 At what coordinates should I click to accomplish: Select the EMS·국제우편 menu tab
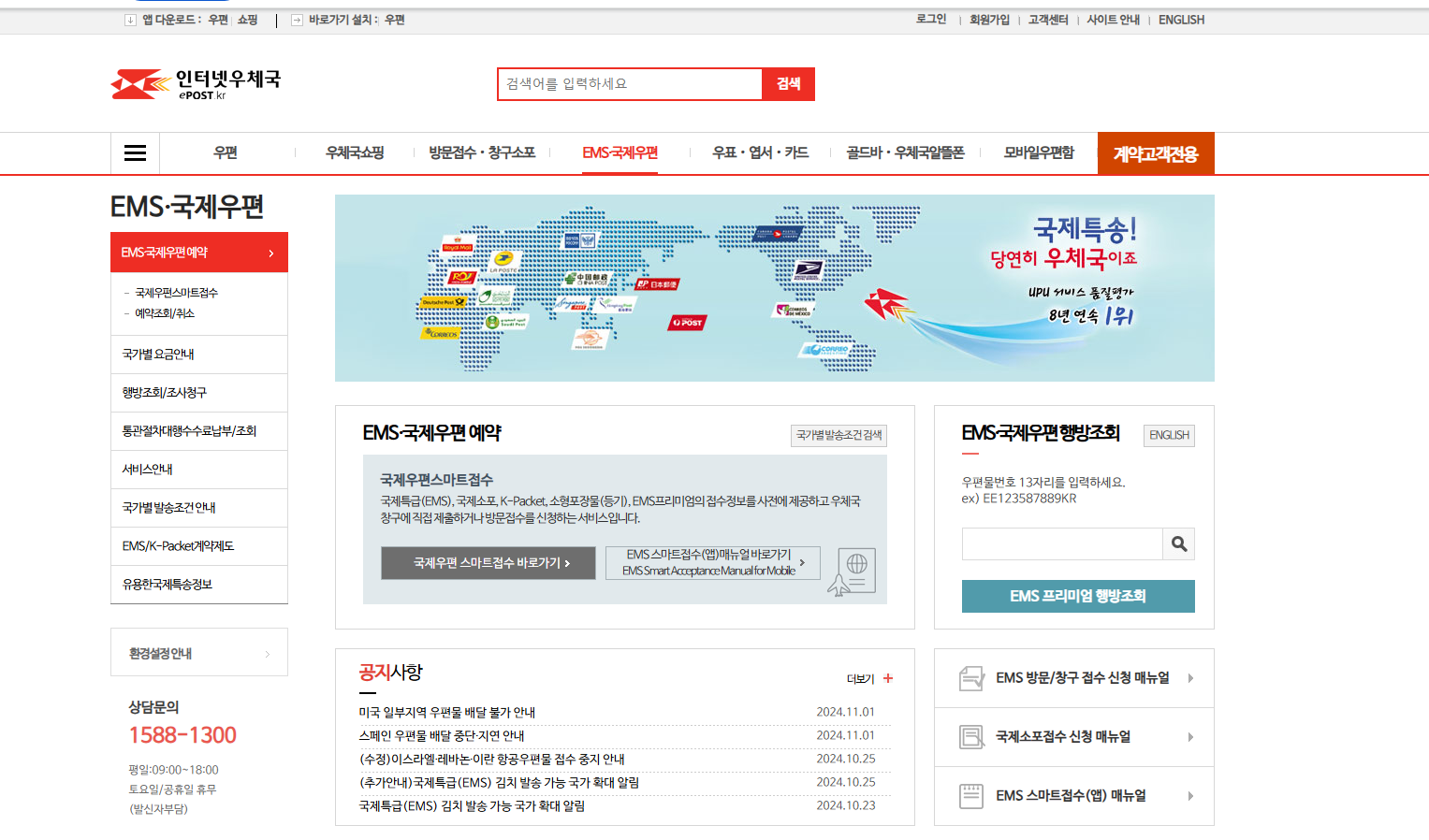click(620, 153)
